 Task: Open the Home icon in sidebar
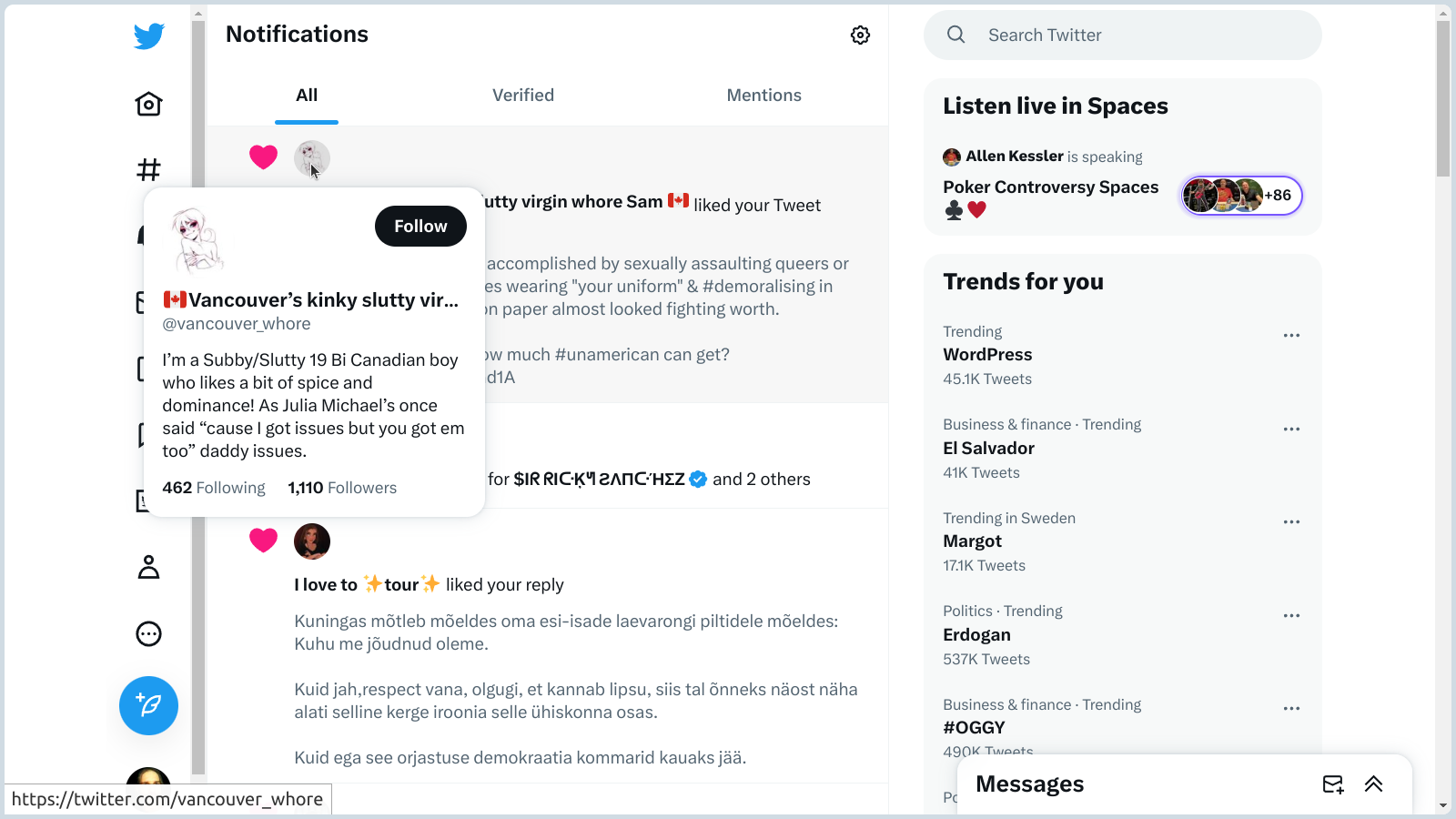click(148, 104)
